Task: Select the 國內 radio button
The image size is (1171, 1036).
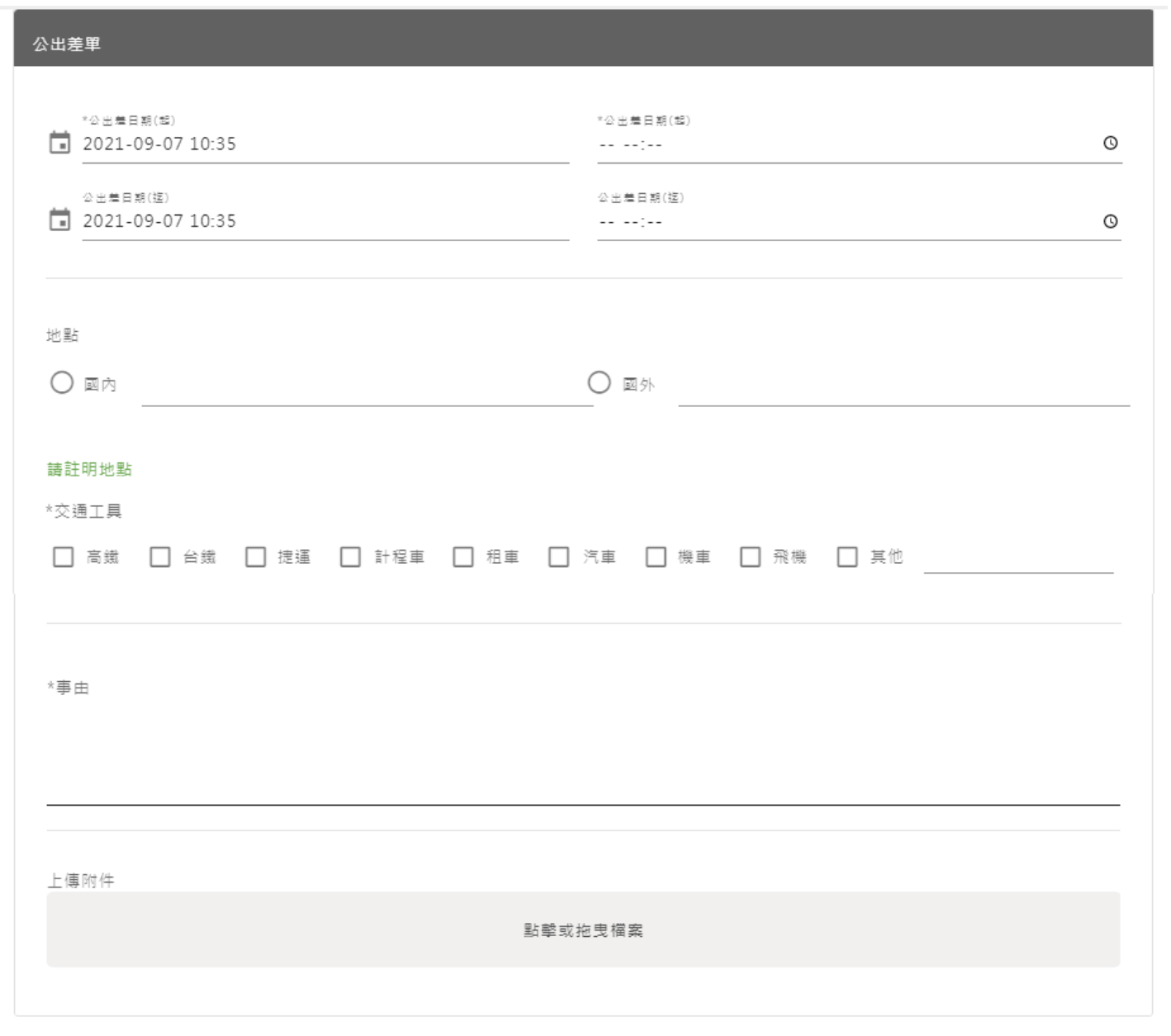Action: click(x=62, y=383)
